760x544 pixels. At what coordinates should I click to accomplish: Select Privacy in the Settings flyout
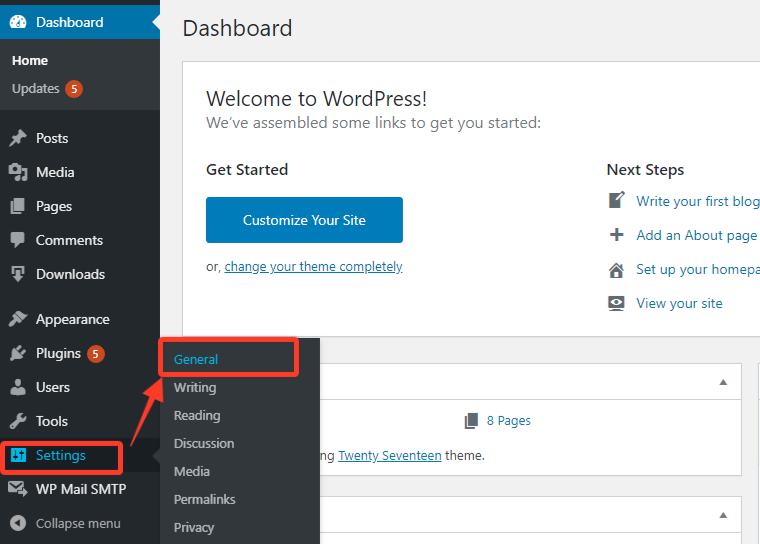coord(194,528)
